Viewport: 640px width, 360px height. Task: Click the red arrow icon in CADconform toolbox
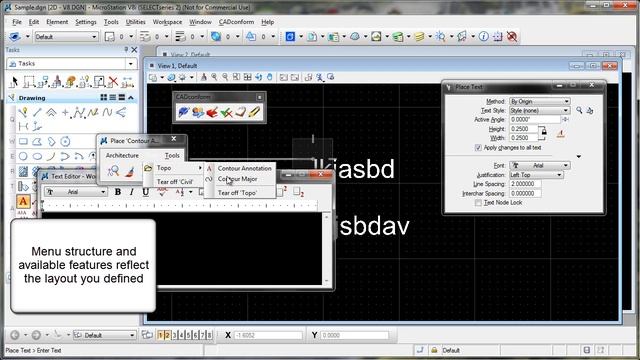tap(212, 112)
